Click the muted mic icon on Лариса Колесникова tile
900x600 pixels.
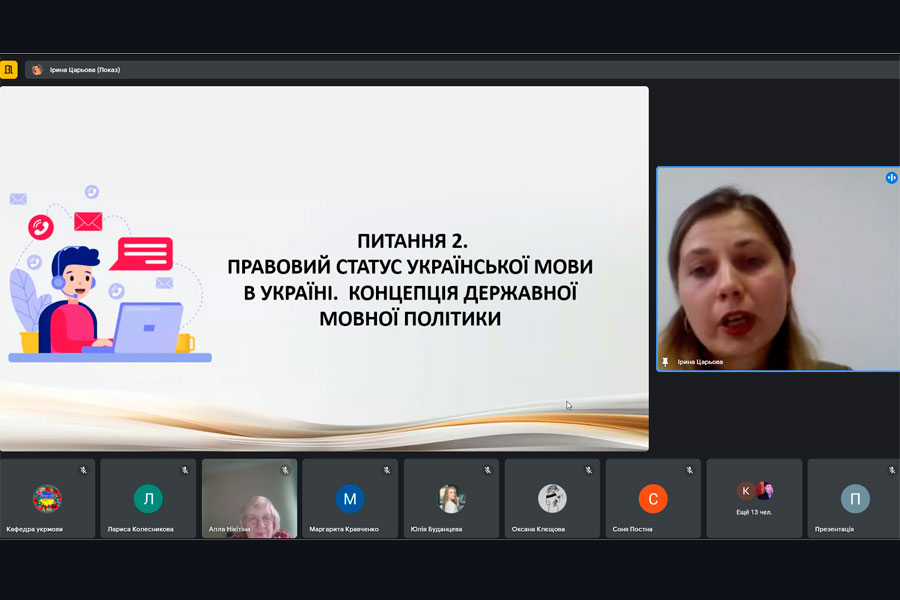185,470
